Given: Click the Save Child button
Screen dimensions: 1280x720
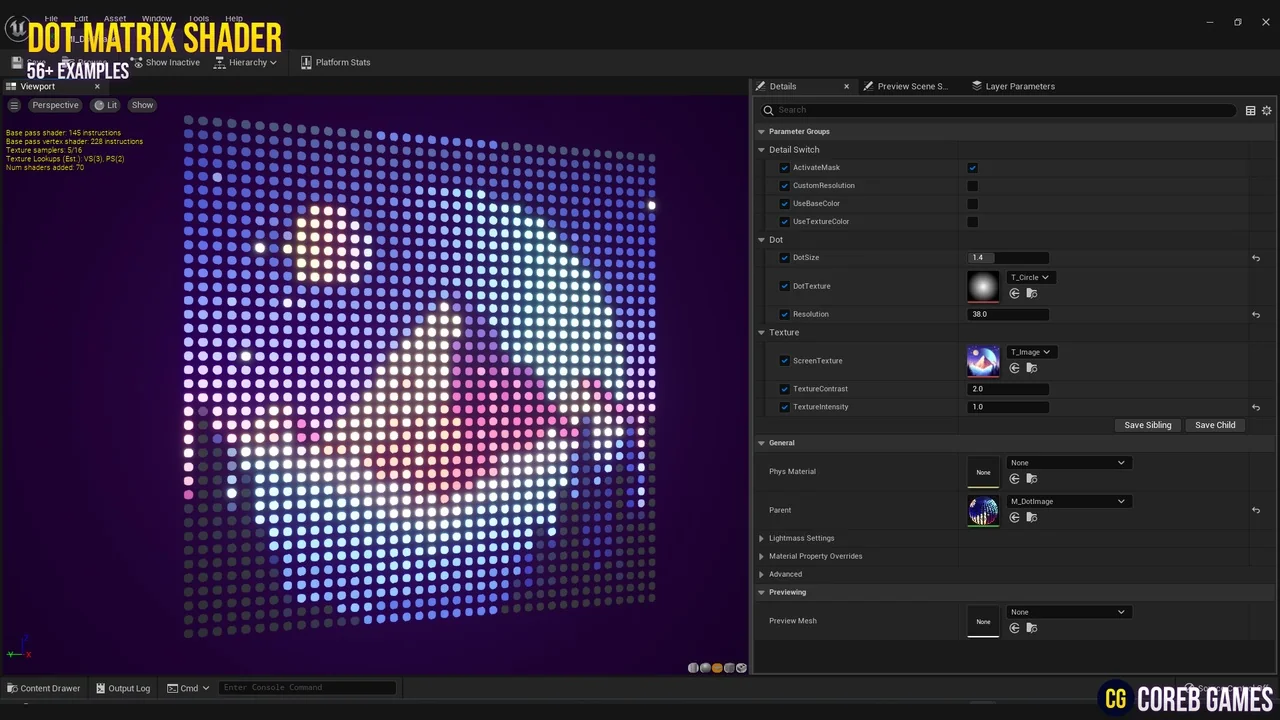Looking at the screenshot, I should tap(1214, 425).
